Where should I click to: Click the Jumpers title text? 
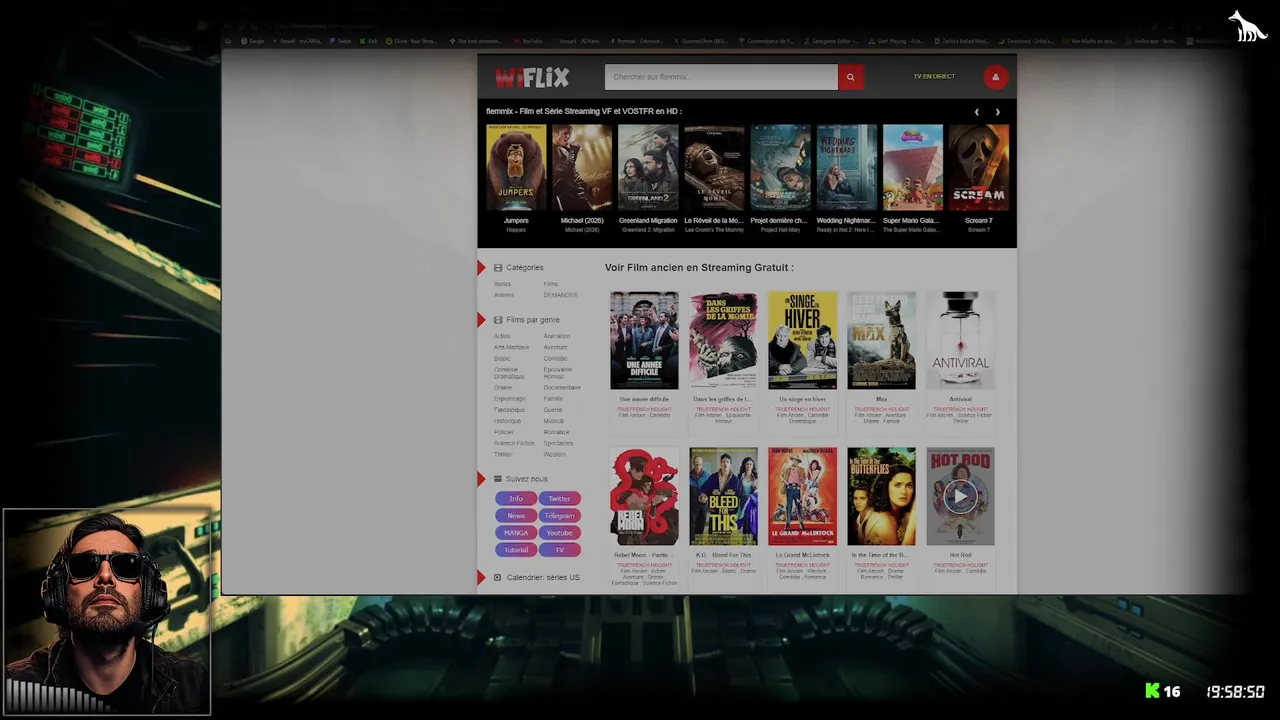coord(516,221)
